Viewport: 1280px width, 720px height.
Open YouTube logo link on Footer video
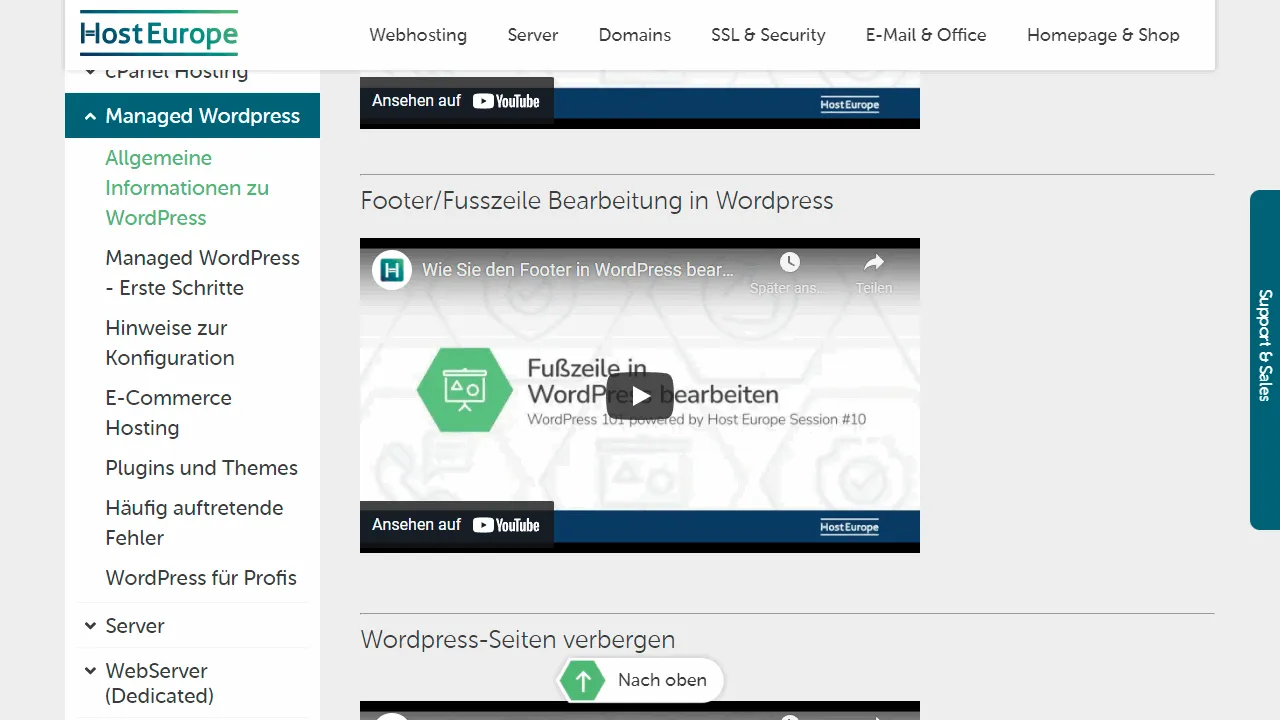(506, 525)
